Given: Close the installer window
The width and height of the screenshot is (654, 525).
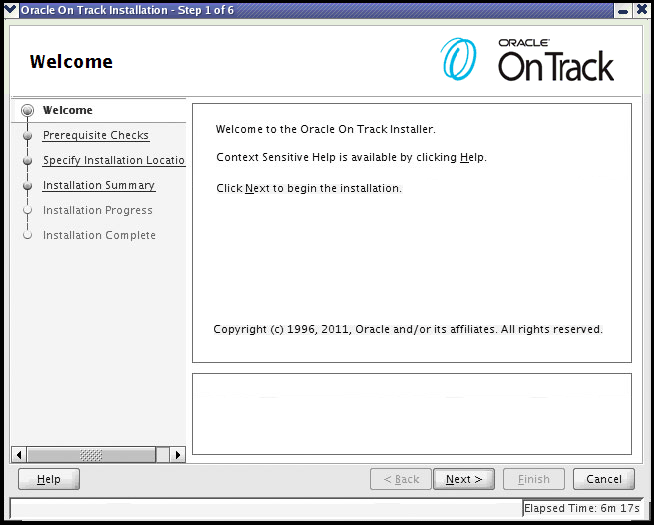Looking at the screenshot, I should coord(643,10).
